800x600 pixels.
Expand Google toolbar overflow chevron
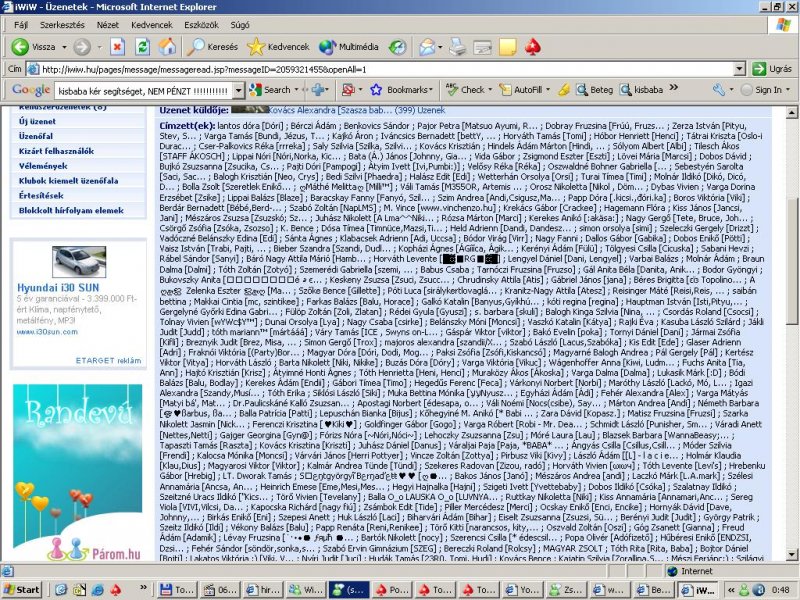(x=673, y=88)
